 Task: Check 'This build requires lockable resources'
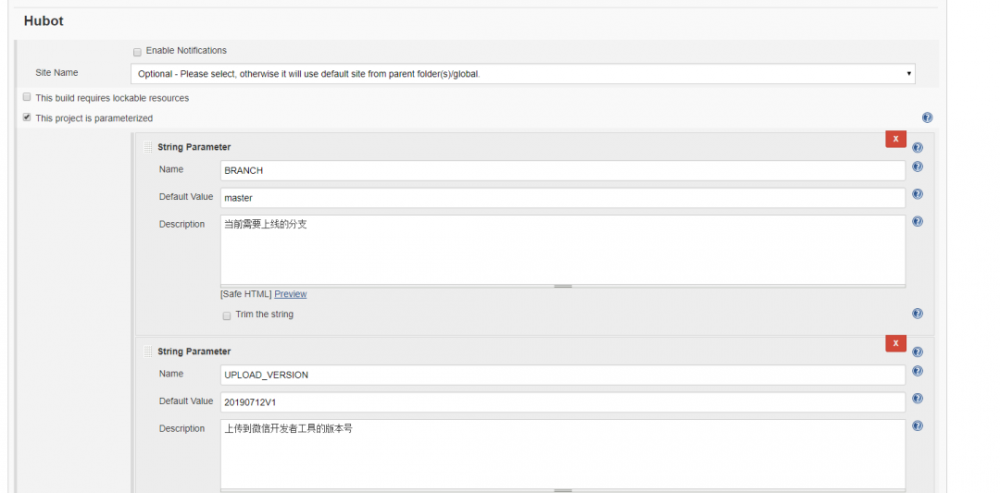coord(27,98)
